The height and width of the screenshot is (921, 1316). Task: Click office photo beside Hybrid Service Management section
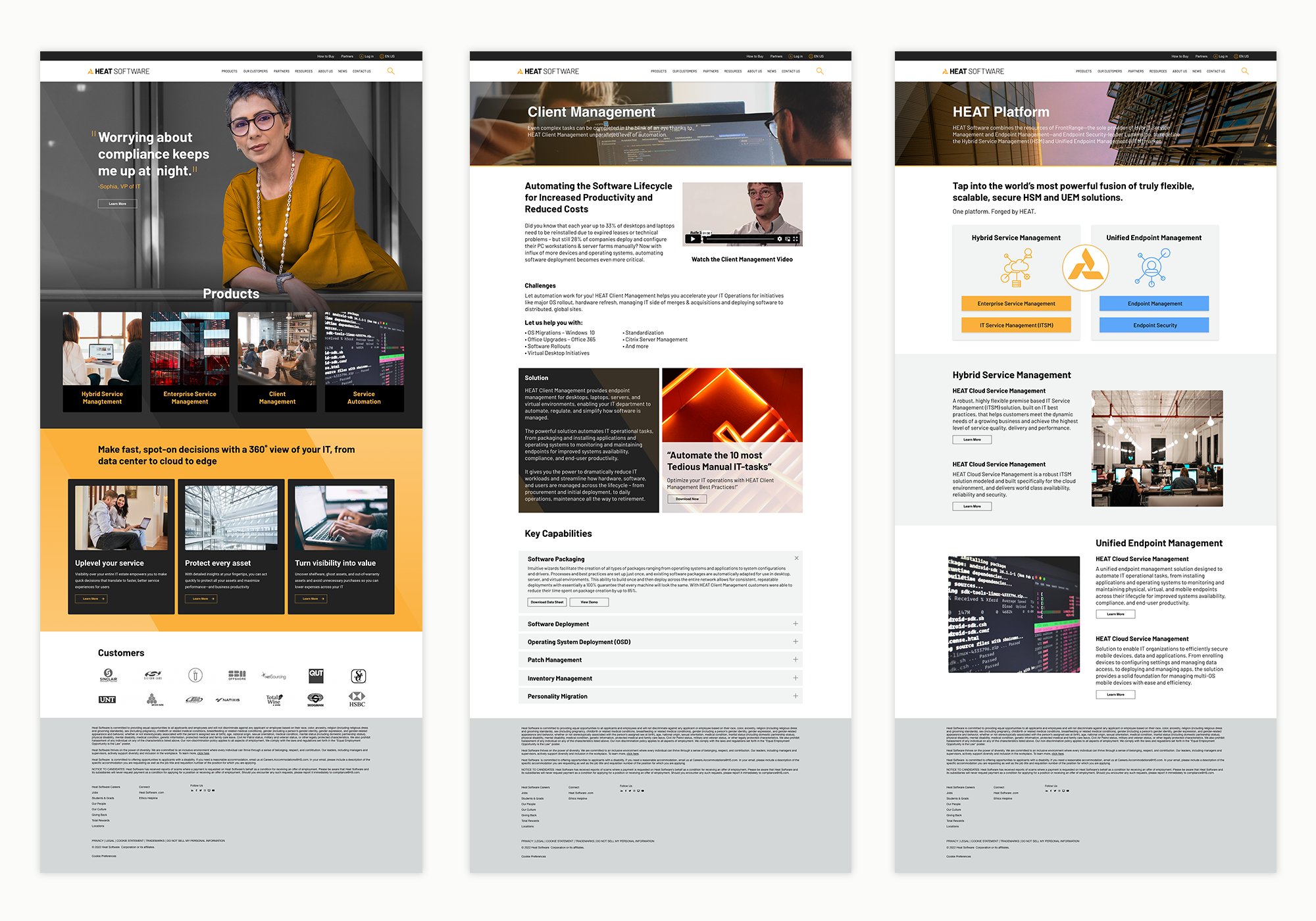point(1157,448)
